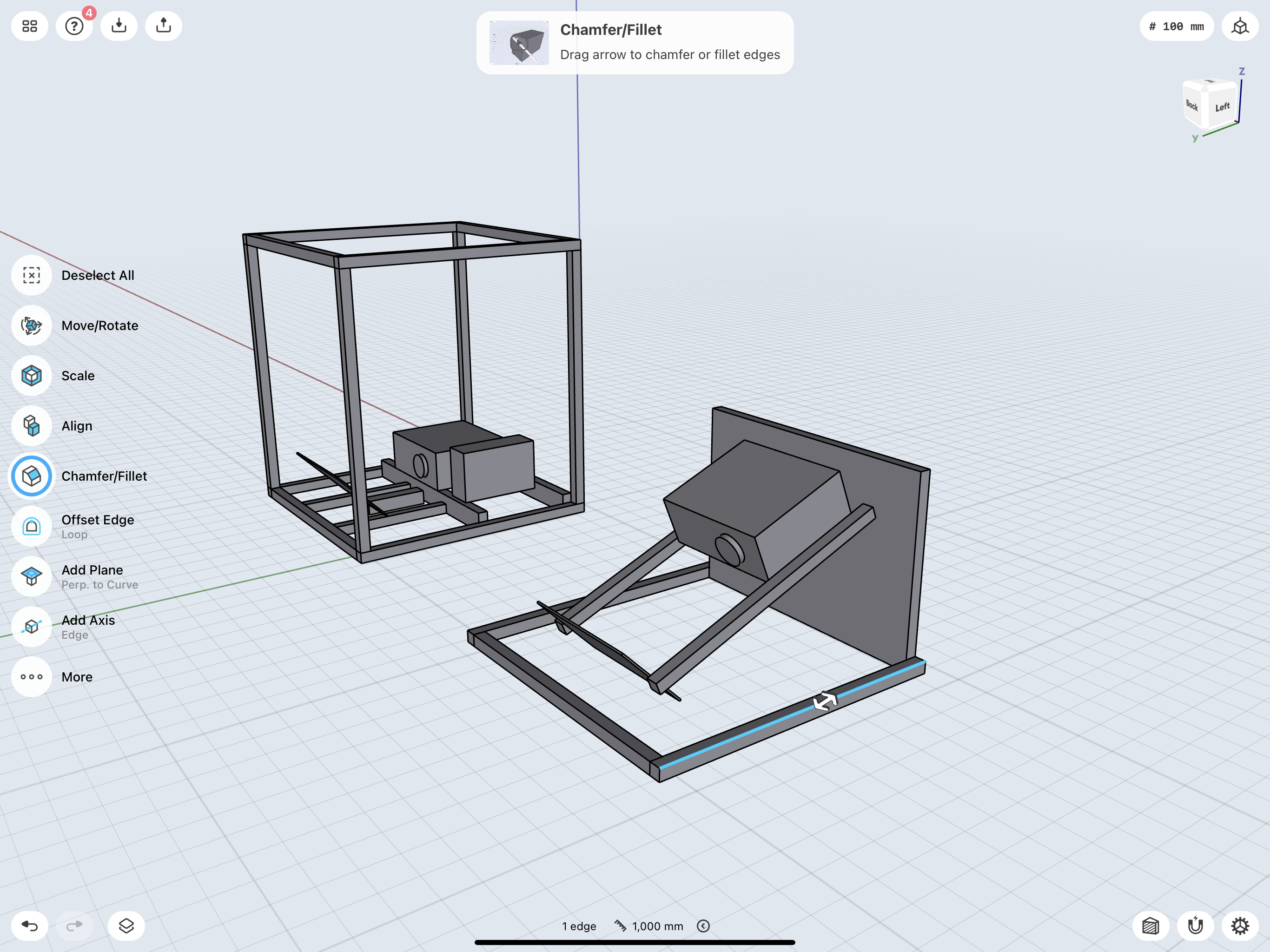Open the settings gear icon
This screenshot has width=1270, height=952.
tap(1240, 926)
